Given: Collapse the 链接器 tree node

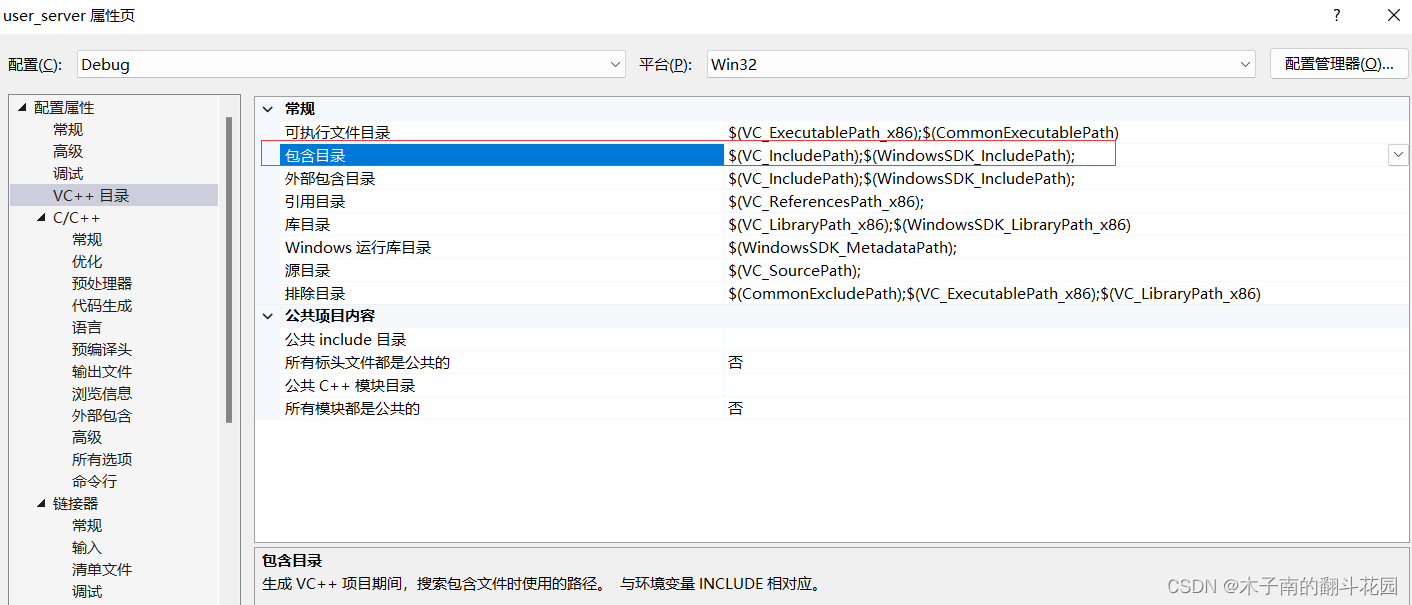Looking at the screenshot, I should 40,503.
